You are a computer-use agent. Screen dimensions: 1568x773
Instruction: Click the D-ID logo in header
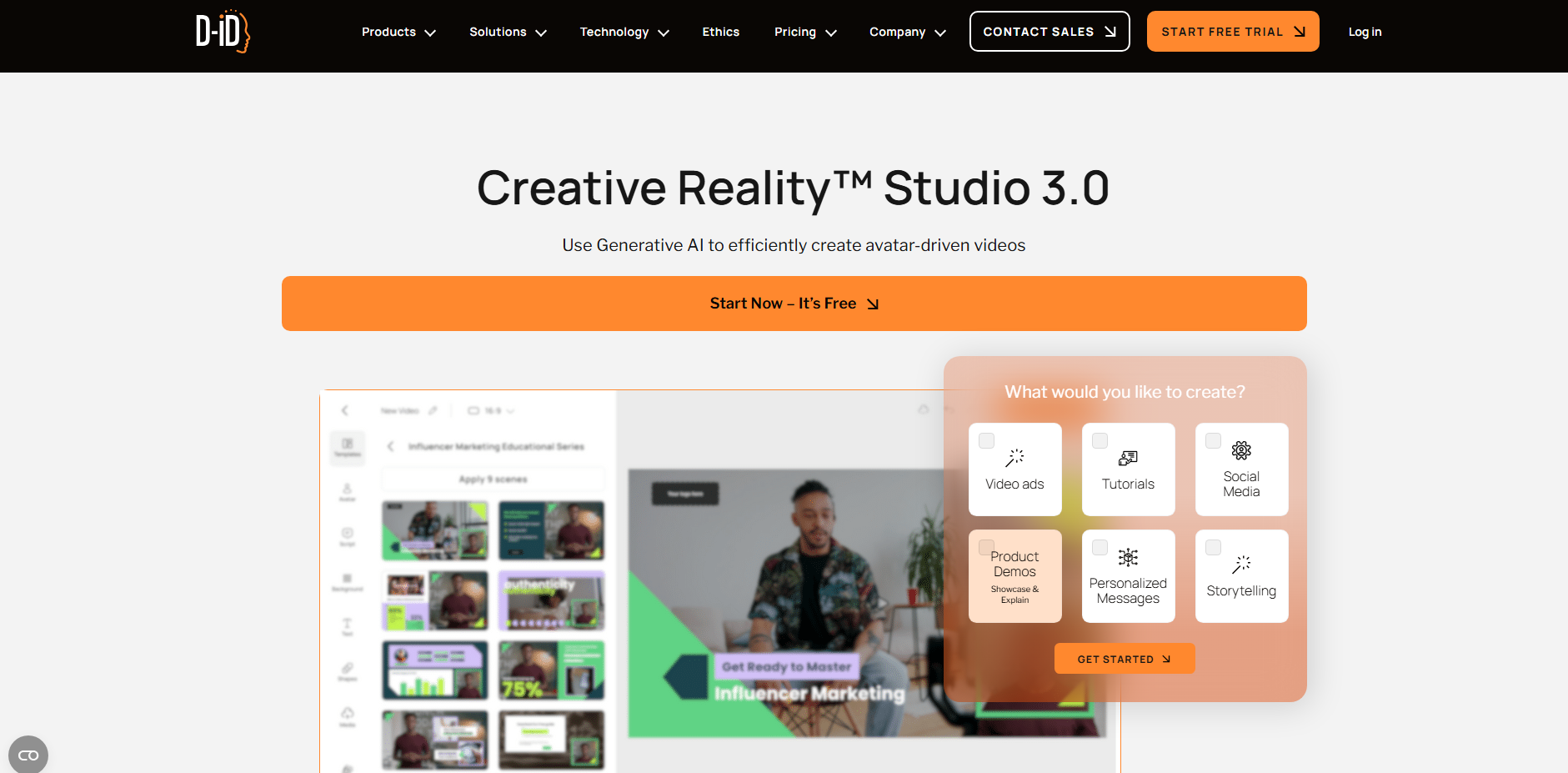point(223,32)
